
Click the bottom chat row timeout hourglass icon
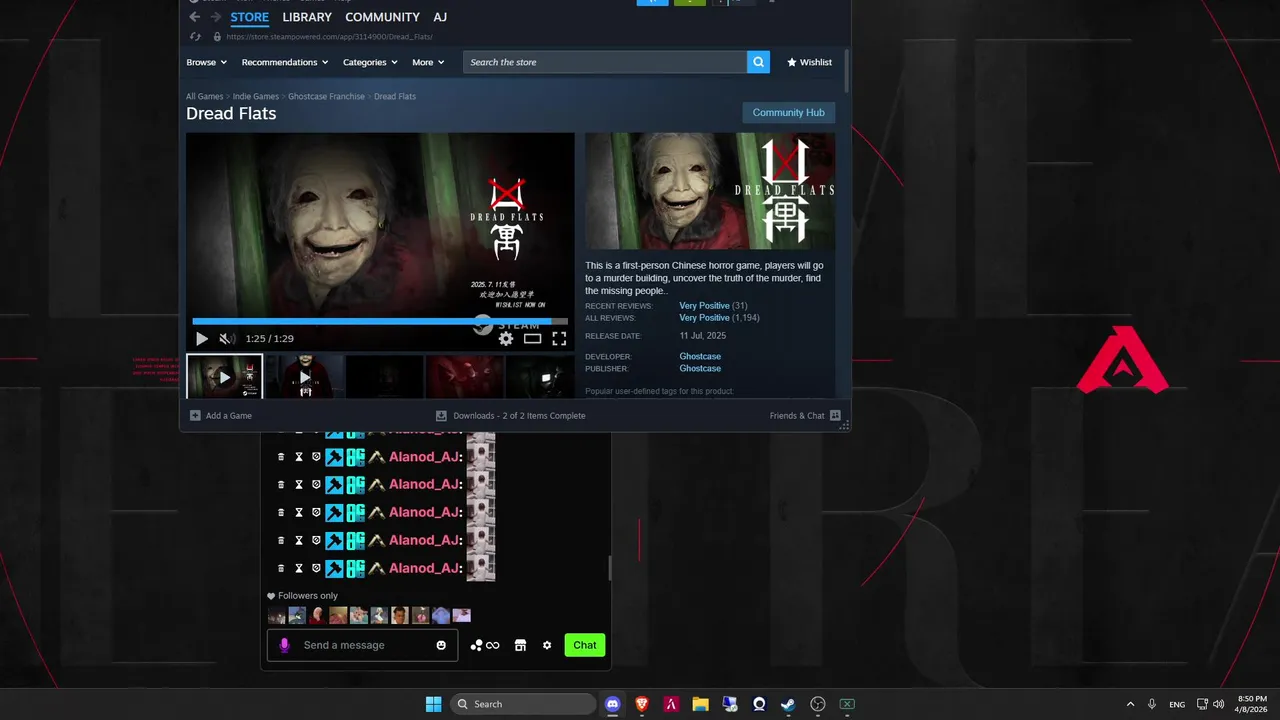pyautogui.click(x=298, y=568)
